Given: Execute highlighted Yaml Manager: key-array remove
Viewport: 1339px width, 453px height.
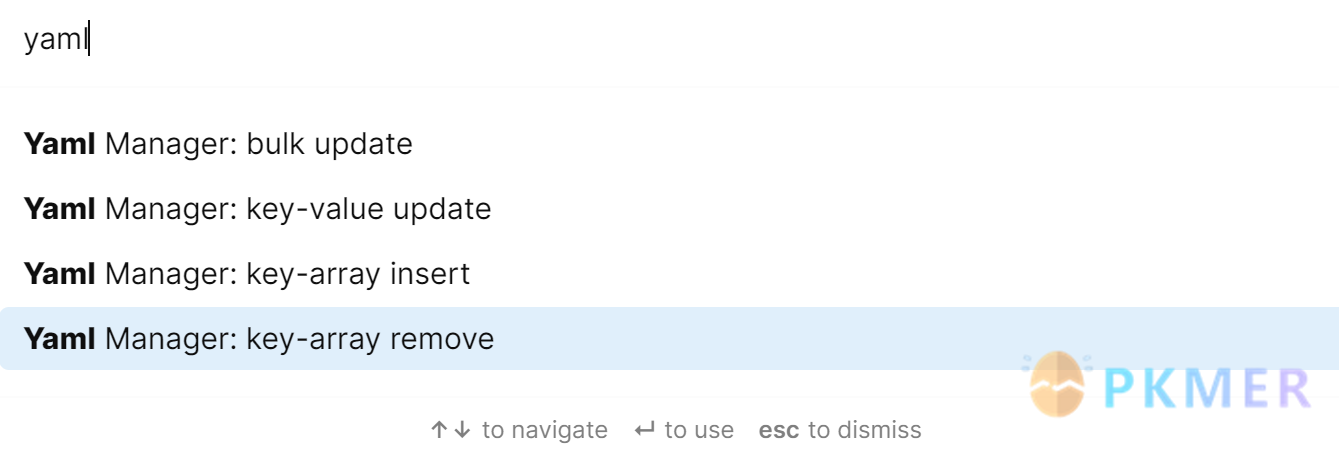Looking at the screenshot, I should pyautogui.click(x=669, y=339).
